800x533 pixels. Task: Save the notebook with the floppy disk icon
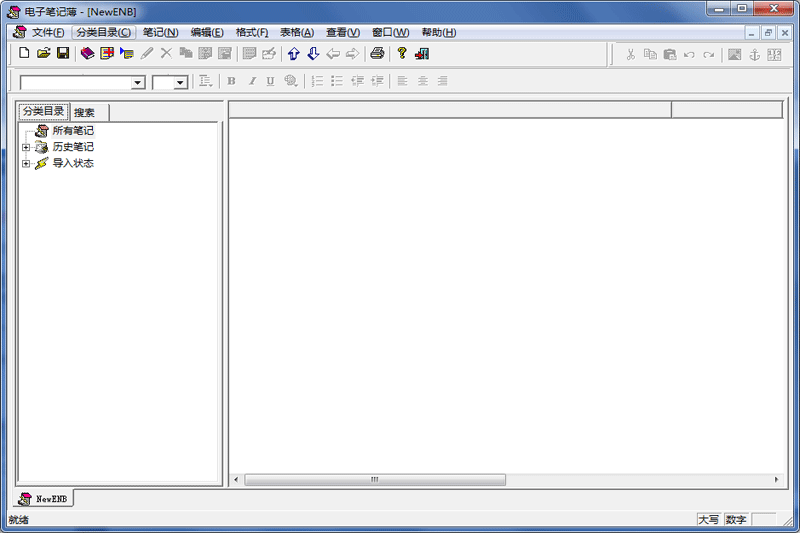coord(63,53)
